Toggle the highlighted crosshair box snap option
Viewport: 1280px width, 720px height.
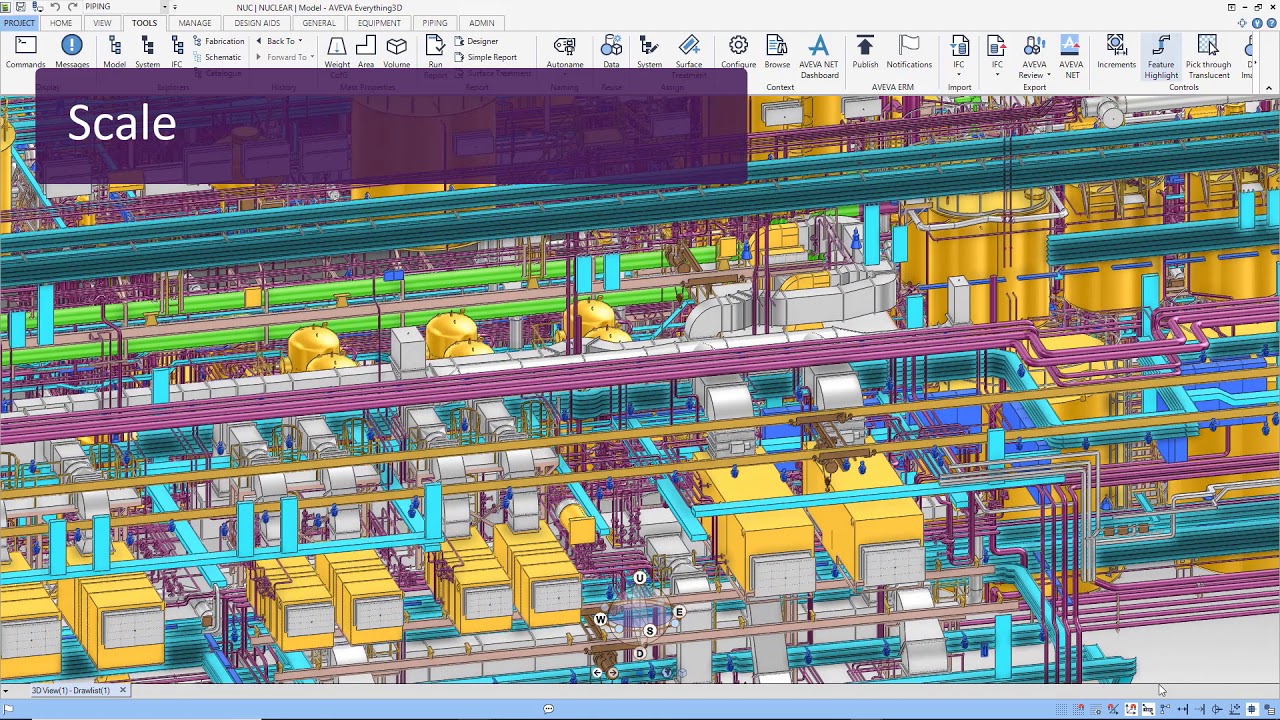point(1251,710)
